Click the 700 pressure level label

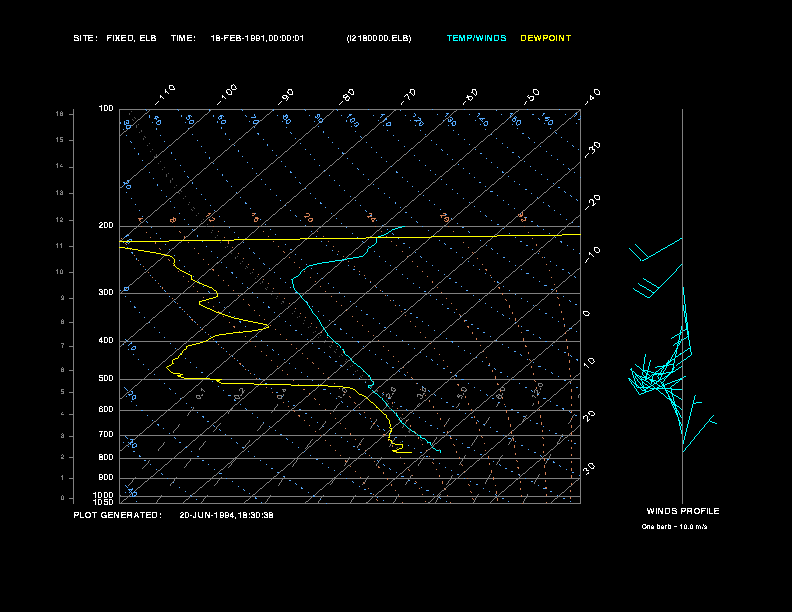[x=106, y=434]
